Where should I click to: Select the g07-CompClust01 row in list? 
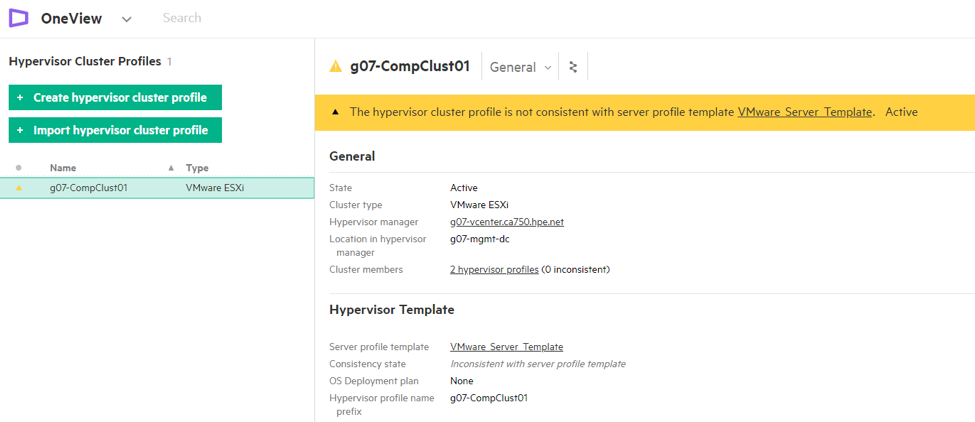click(x=157, y=188)
